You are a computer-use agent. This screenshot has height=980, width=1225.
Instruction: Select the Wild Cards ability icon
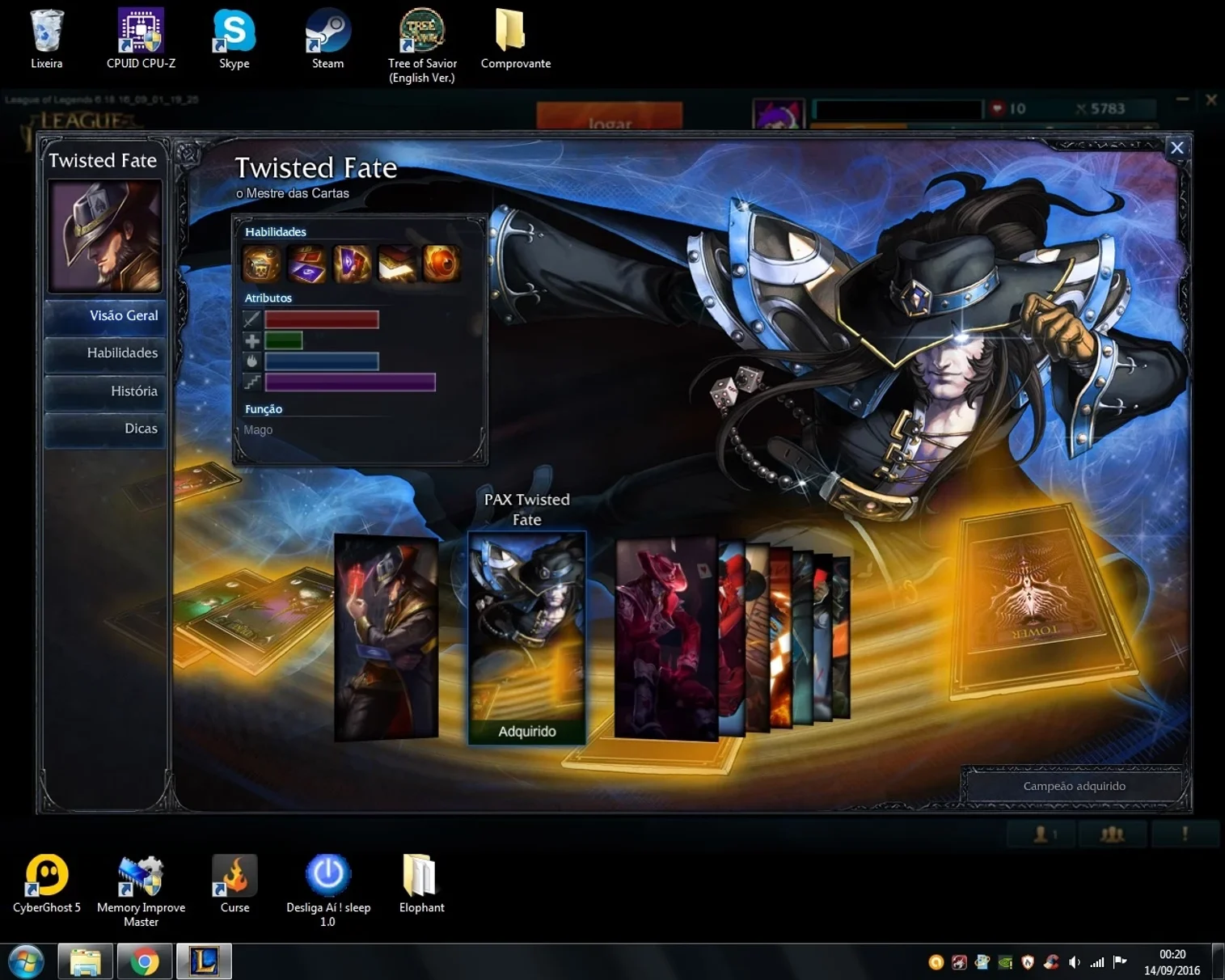point(306,264)
